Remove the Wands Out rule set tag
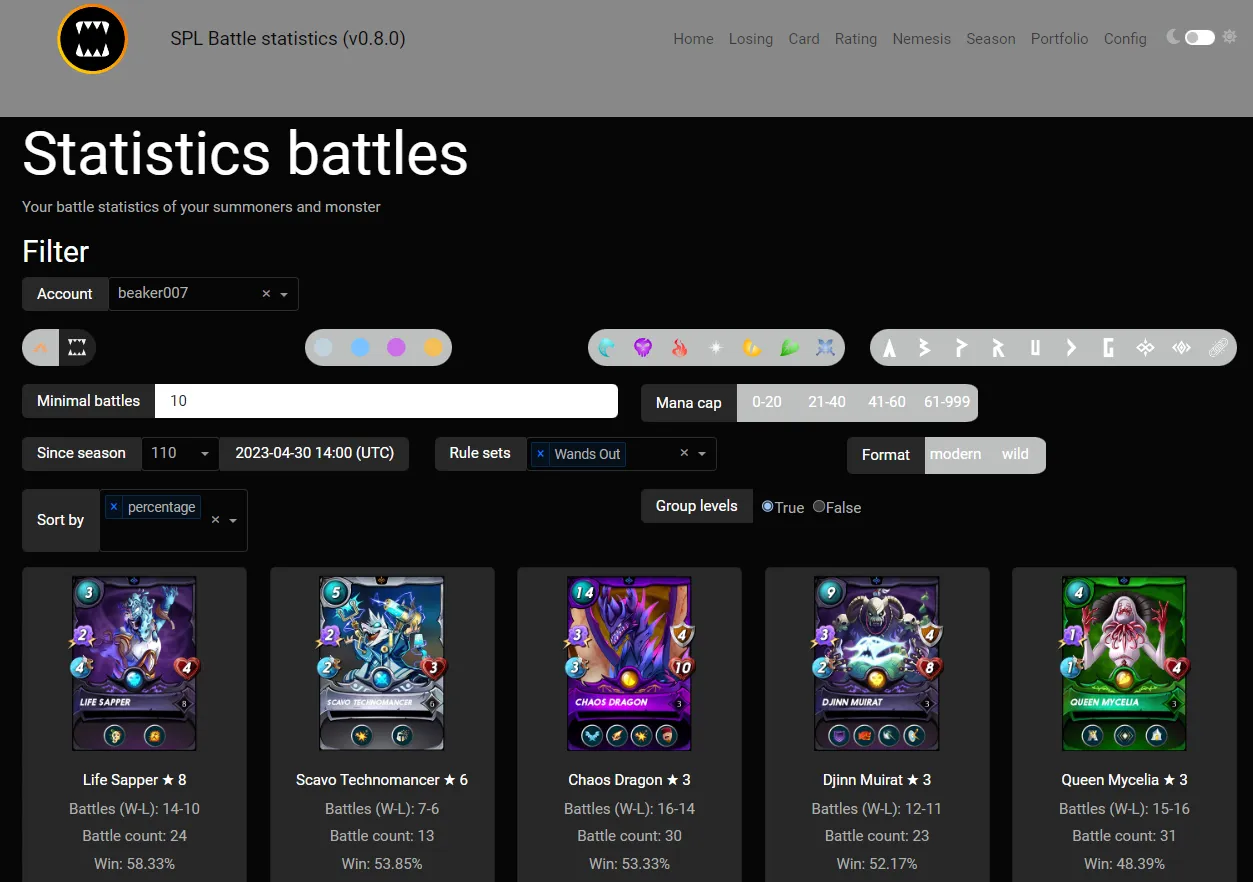Viewport: 1253px width, 882px height. point(541,454)
